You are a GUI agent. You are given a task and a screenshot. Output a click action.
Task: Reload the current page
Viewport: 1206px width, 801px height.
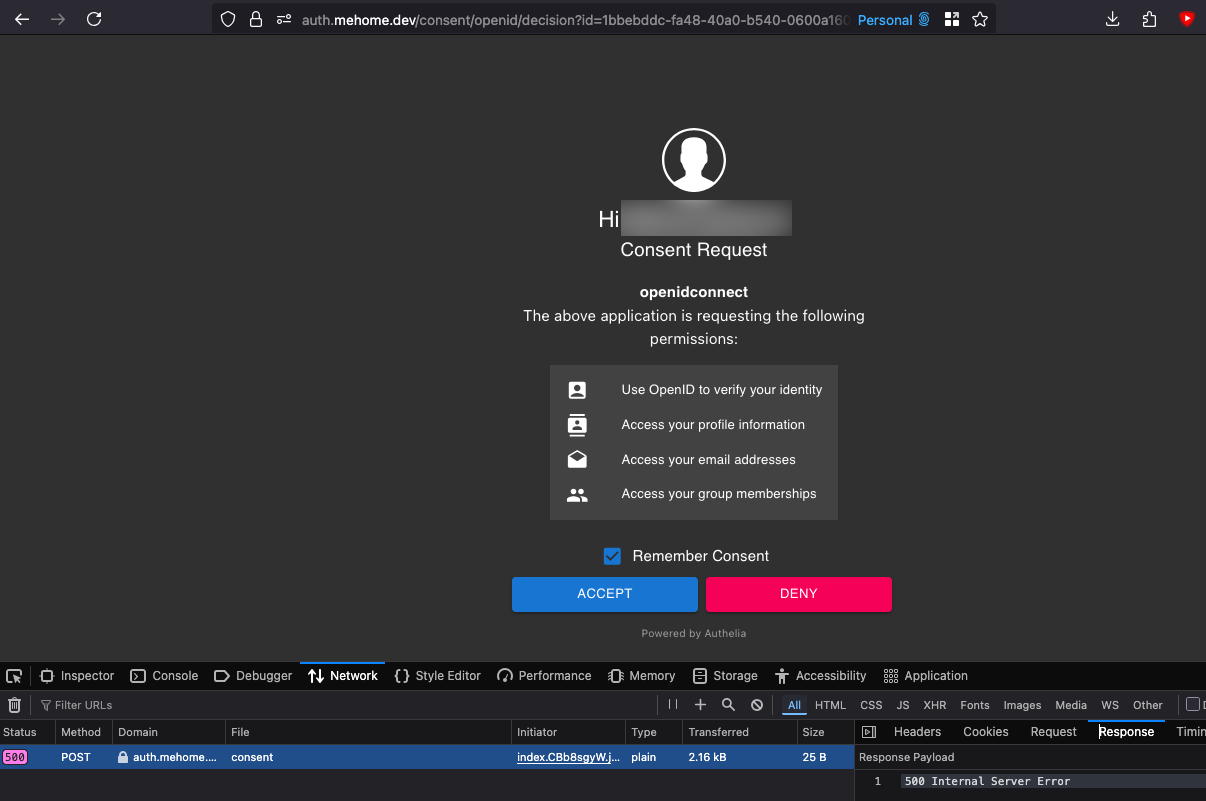(94, 19)
